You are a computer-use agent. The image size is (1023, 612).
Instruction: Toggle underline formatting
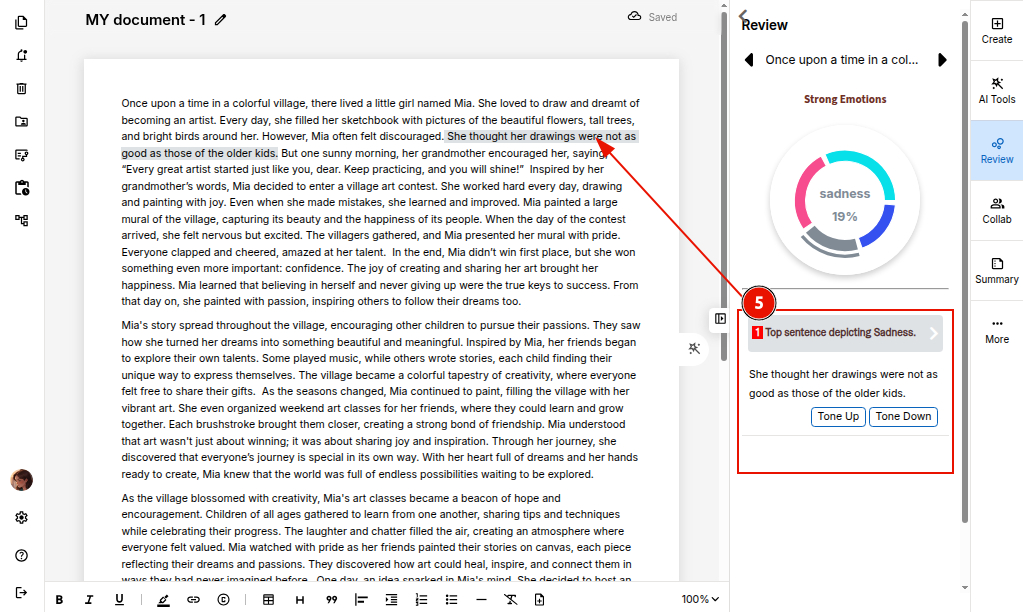point(119,600)
